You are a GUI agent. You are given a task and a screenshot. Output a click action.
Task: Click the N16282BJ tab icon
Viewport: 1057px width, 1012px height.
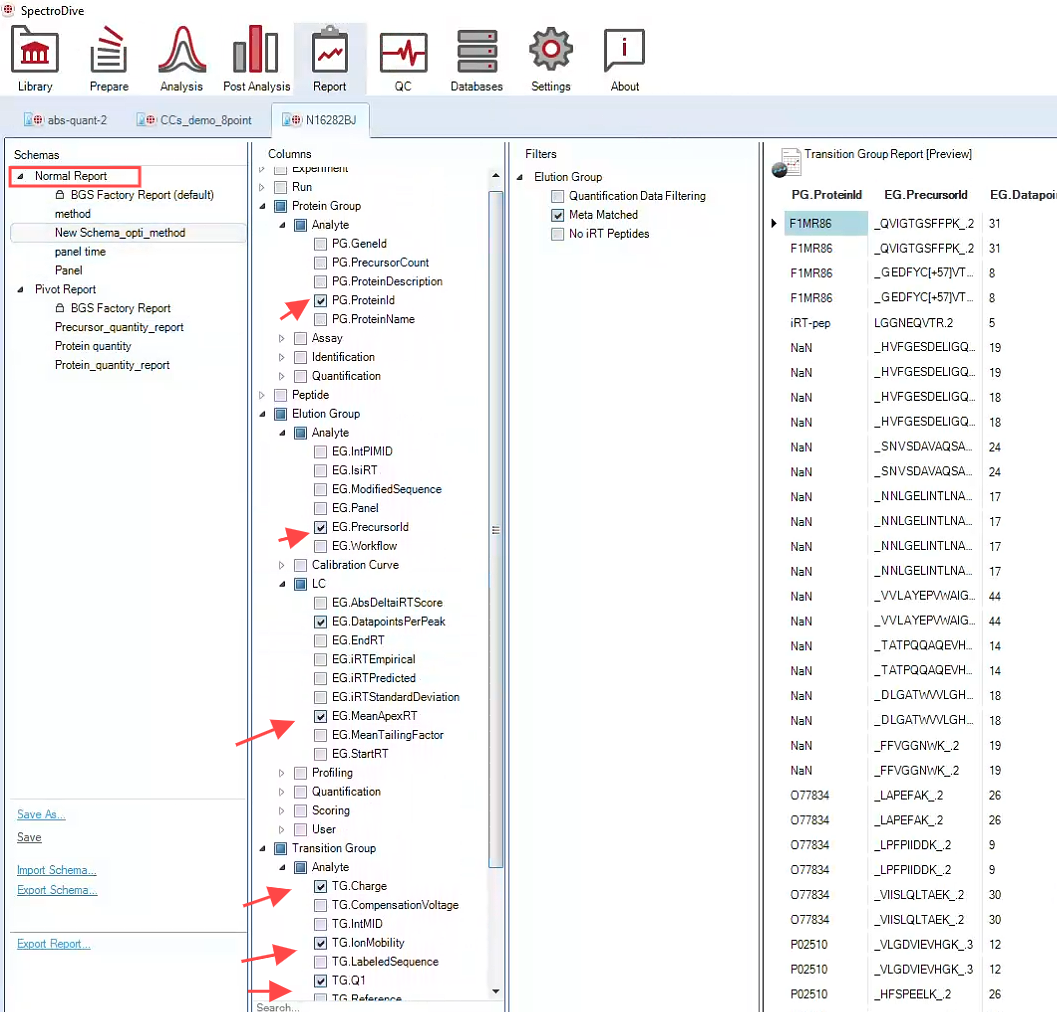pos(292,120)
